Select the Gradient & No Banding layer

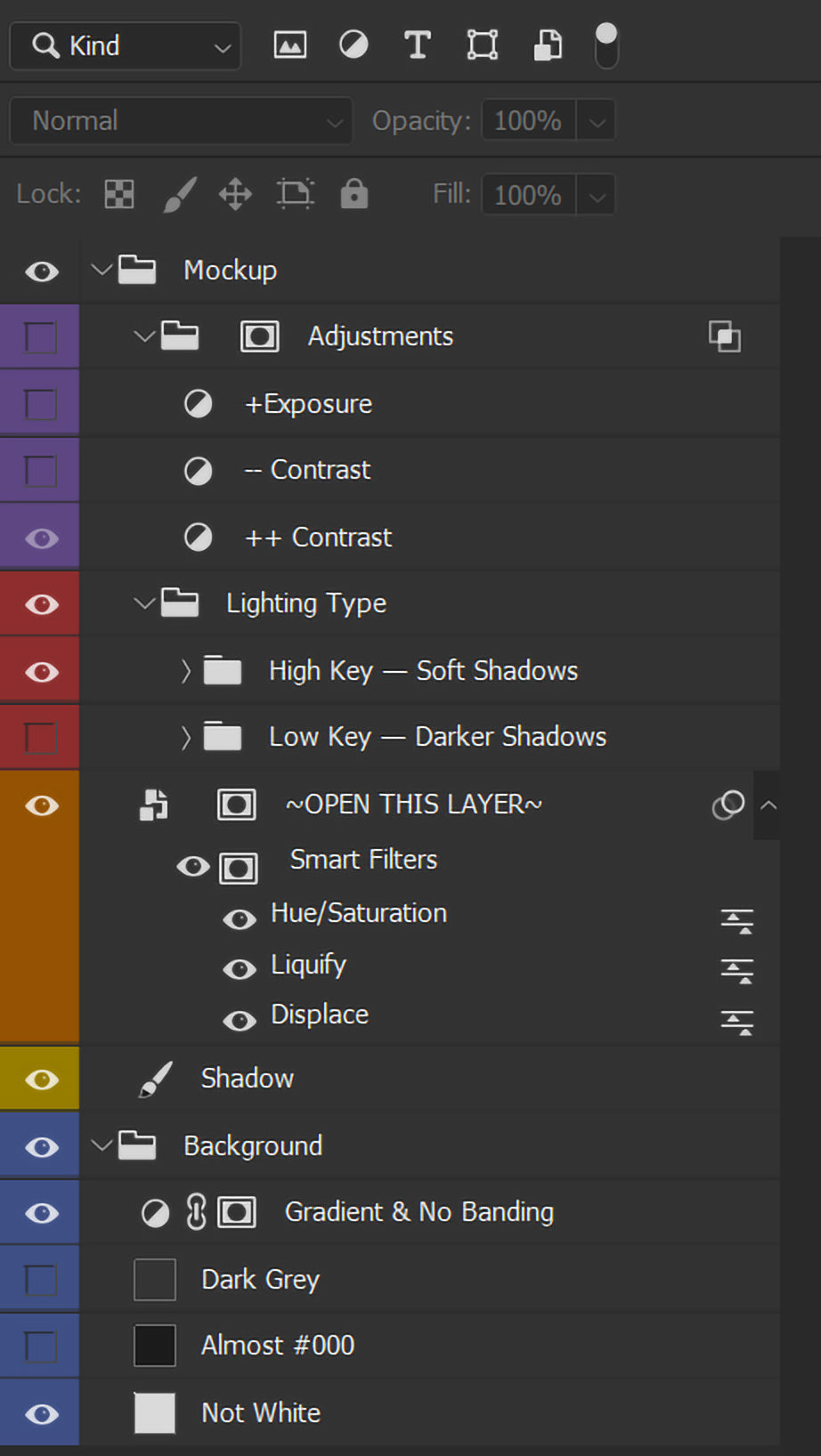(419, 1212)
